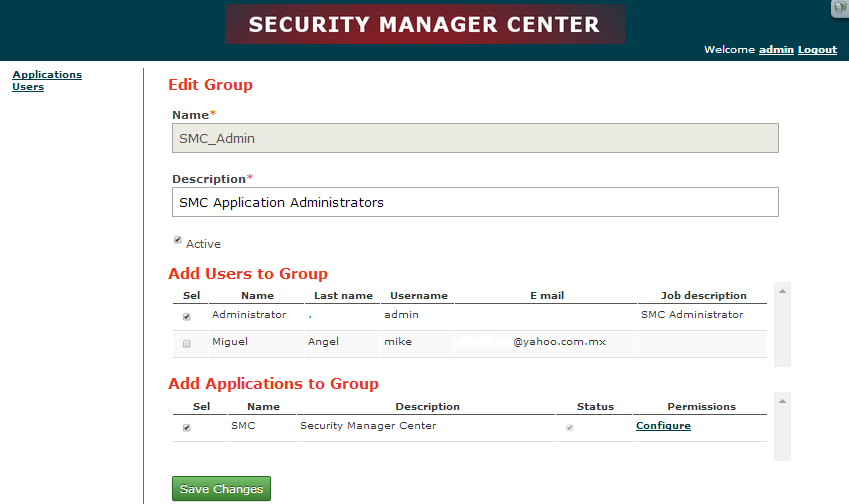This screenshot has width=849, height=504.
Task: Click the Save Changes button
Action: [221, 489]
